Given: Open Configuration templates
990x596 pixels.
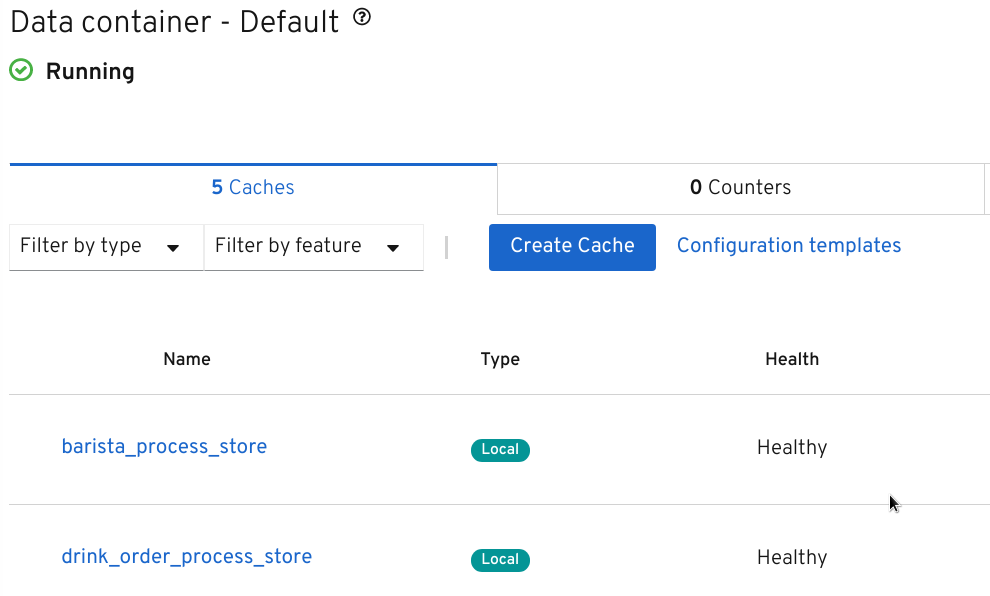Looking at the screenshot, I should pos(788,245).
